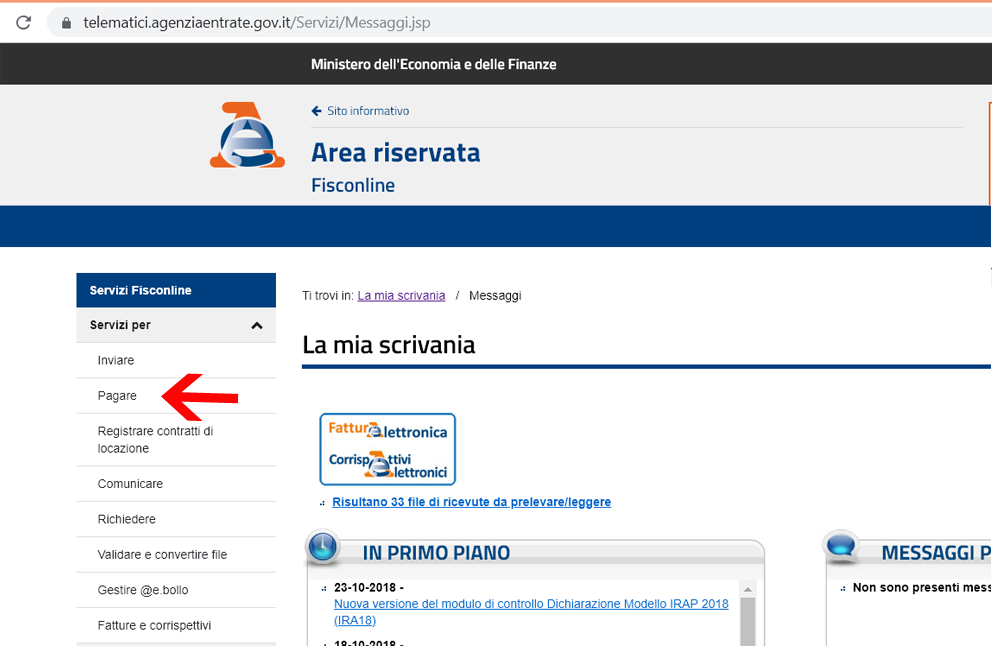Click the In Primo Piano scrollbar thumb
The image size is (992, 646).
[x=747, y=621]
